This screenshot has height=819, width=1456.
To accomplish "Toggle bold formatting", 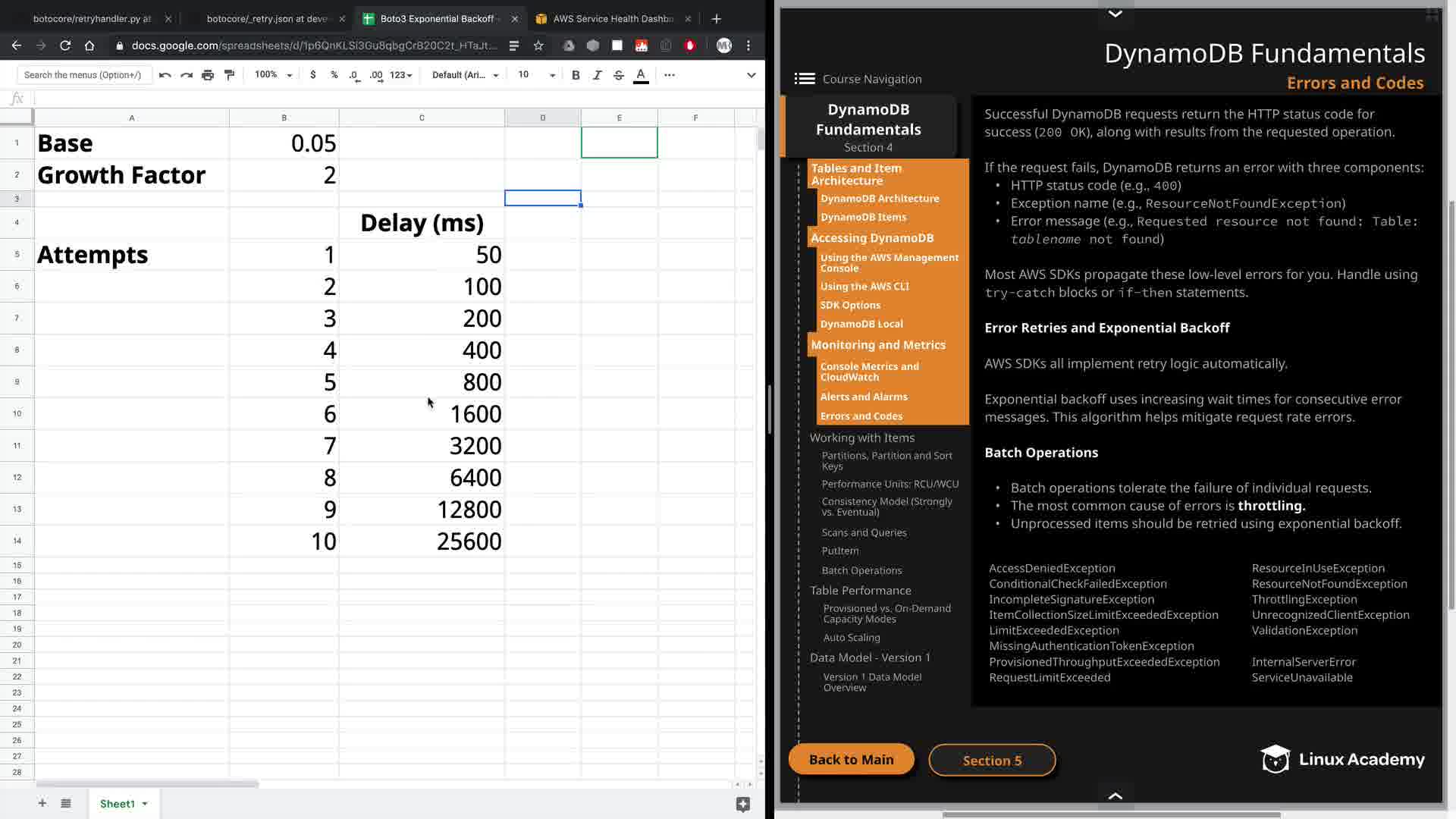I will pyautogui.click(x=576, y=75).
